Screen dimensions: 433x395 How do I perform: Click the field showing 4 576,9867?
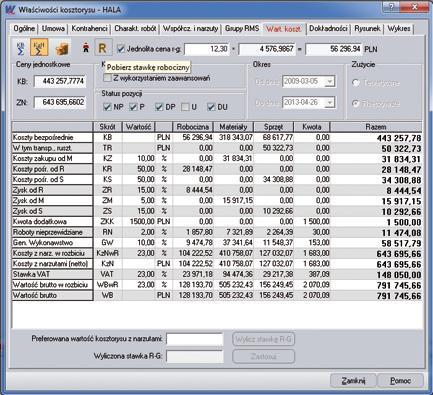coord(267,49)
